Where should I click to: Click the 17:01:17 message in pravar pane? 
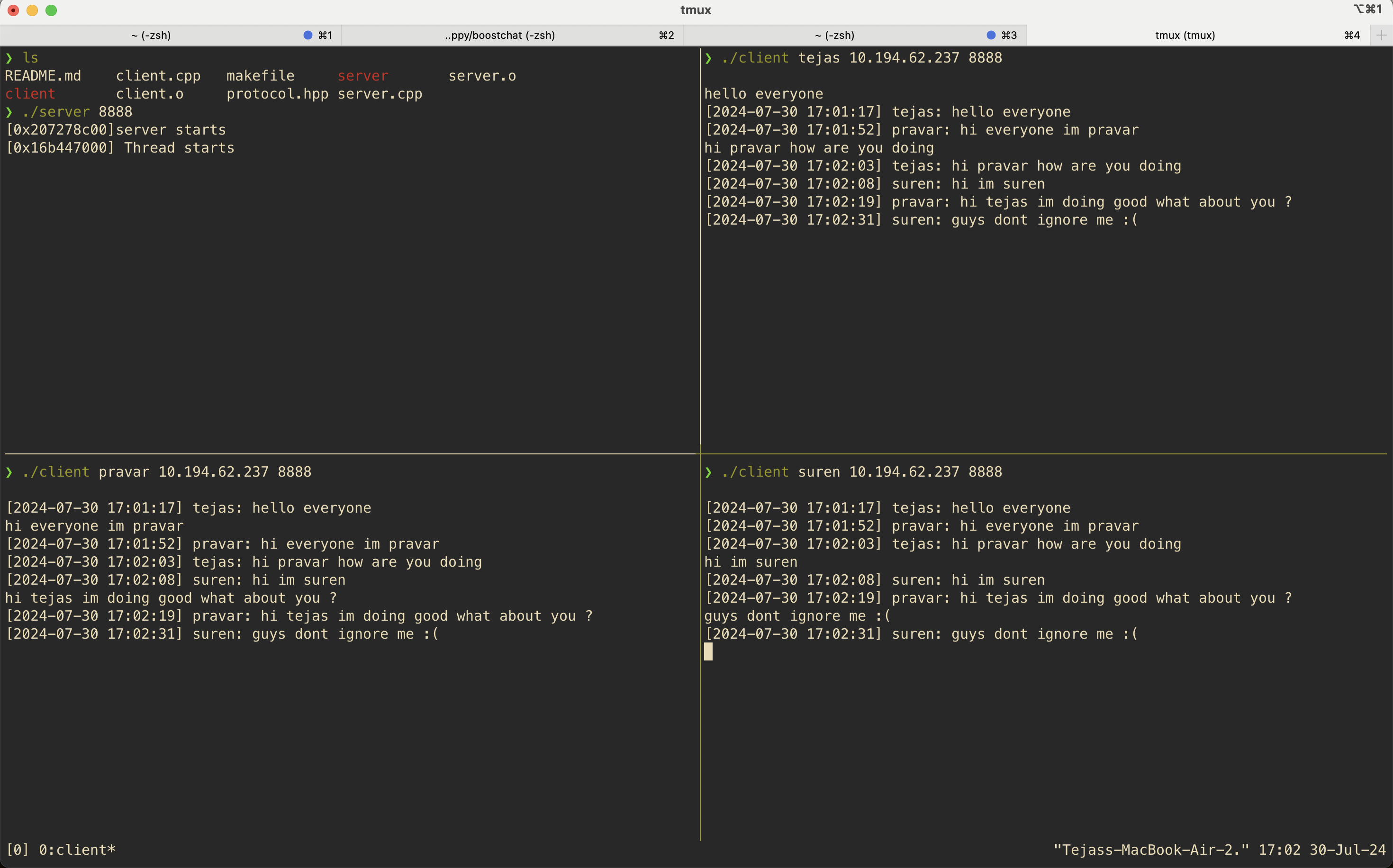[x=188, y=508]
